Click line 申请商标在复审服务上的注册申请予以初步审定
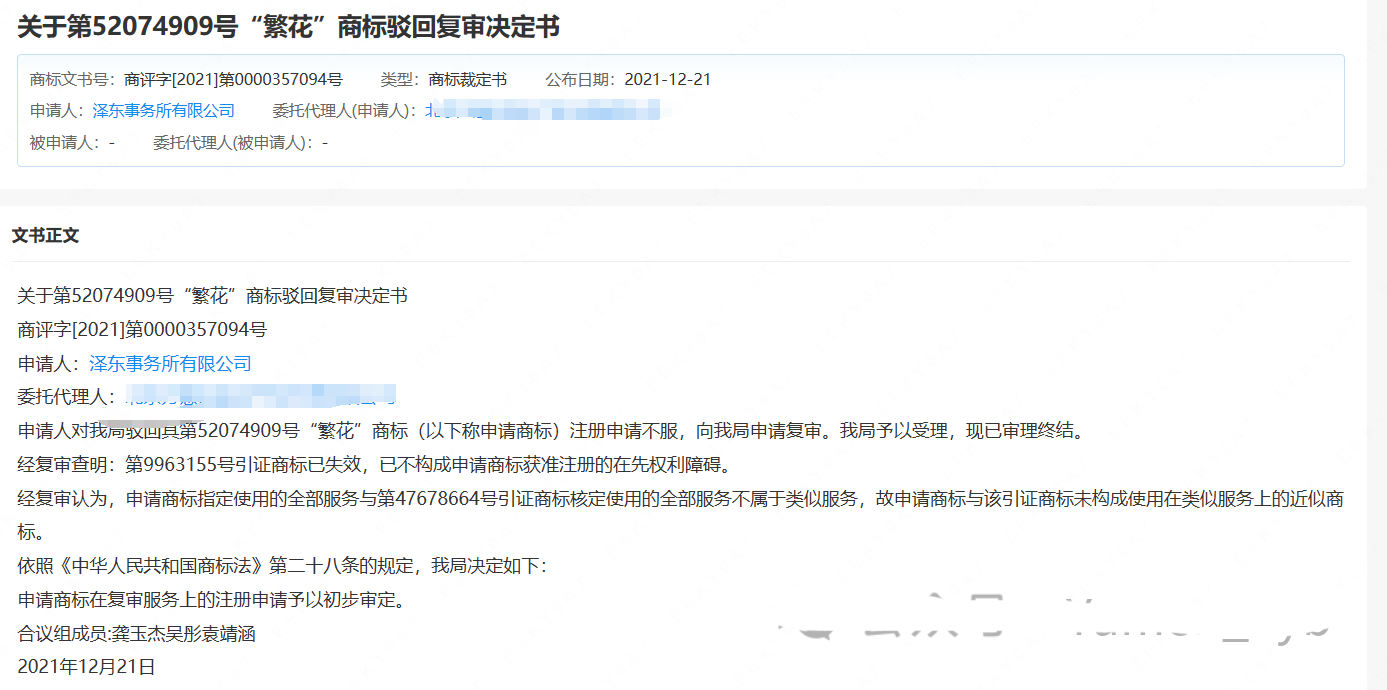Screen dimensions: 1387x690 coord(211,601)
